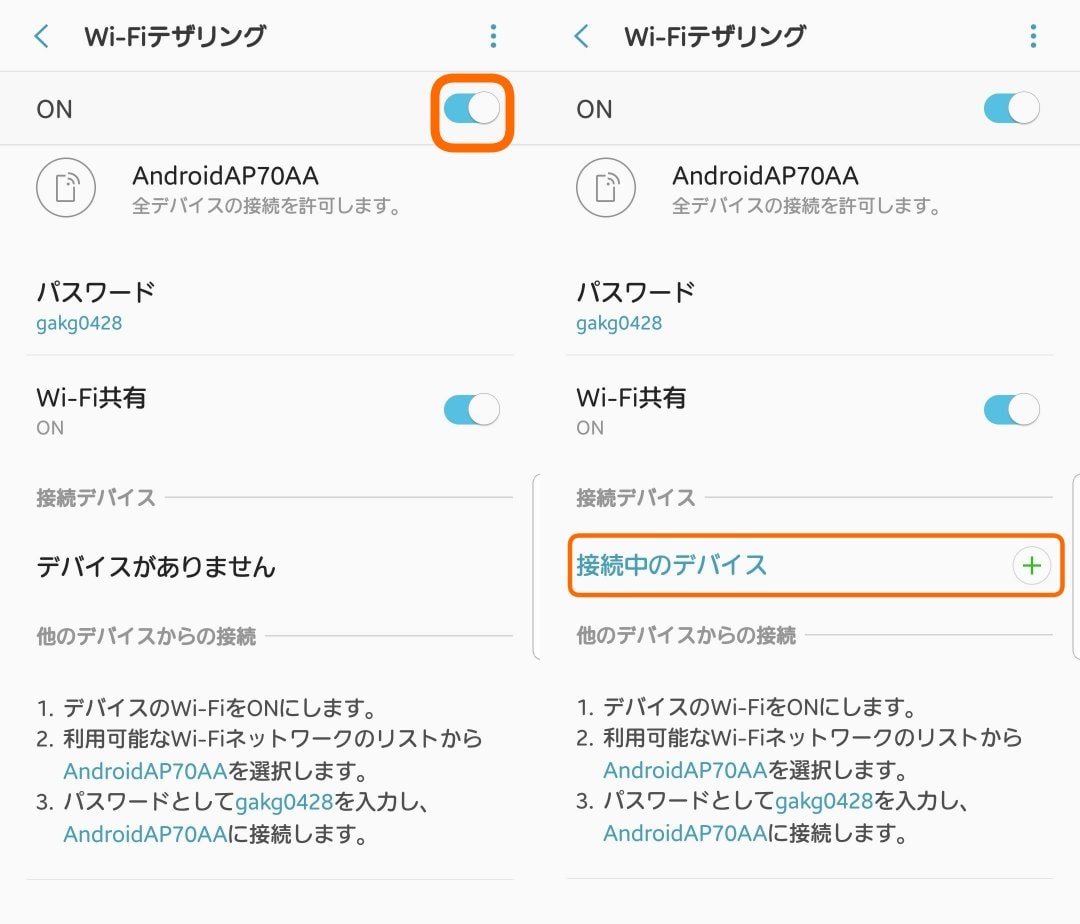The height and width of the screenshot is (924, 1080).
Task: Open the パスワード setting on the left screen
Action: [x=96, y=305]
